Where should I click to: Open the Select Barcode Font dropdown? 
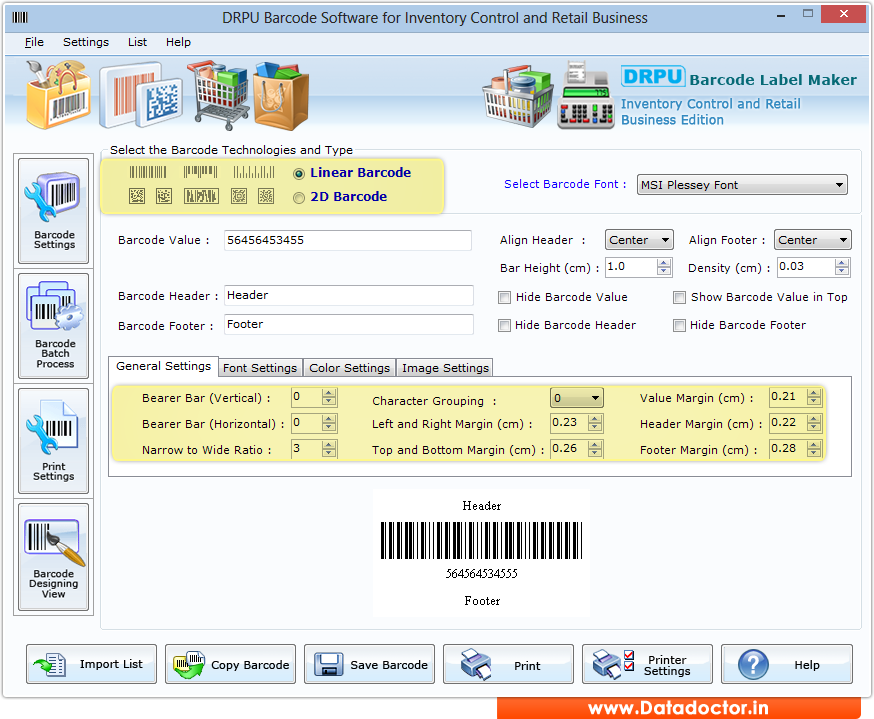click(742, 184)
